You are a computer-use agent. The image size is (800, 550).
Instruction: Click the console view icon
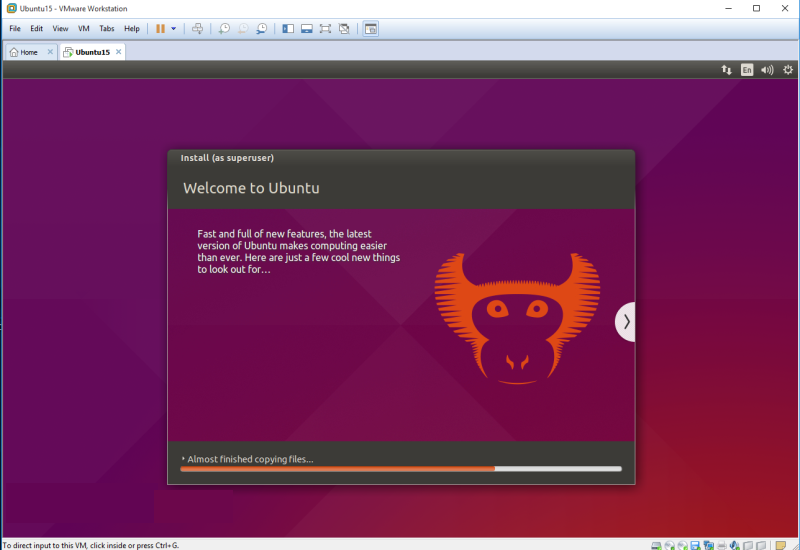[370, 29]
